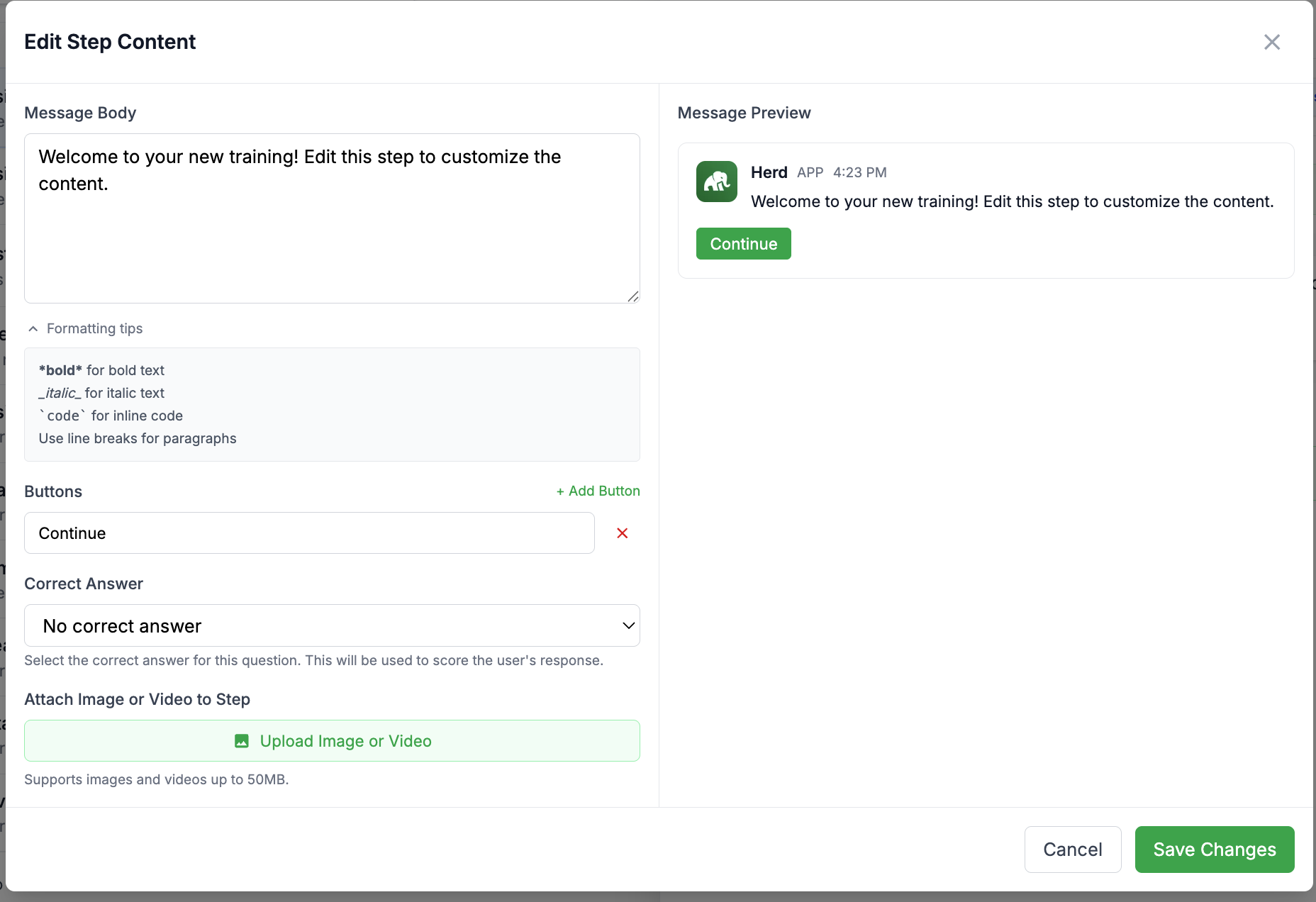Viewport: 1316px width, 902px height.
Task: Click the 4:23 PM message timestamp
Action: click(859, 172)
